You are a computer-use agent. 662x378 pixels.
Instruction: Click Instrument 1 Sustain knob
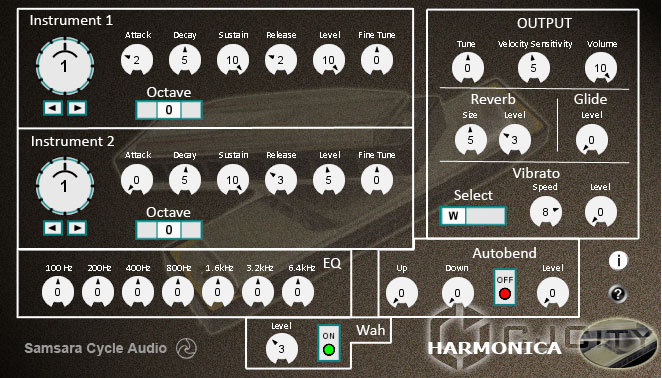point(233,60)
